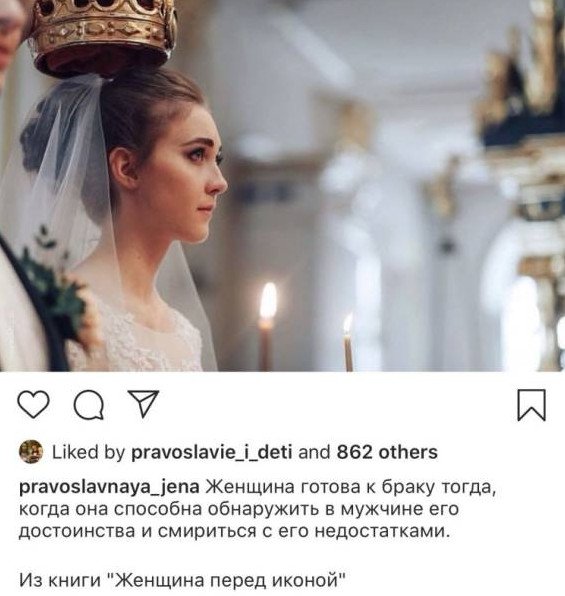Tap the golden crown above the bride
Viewport: 565px width, 596px height.
click(105, 36)
